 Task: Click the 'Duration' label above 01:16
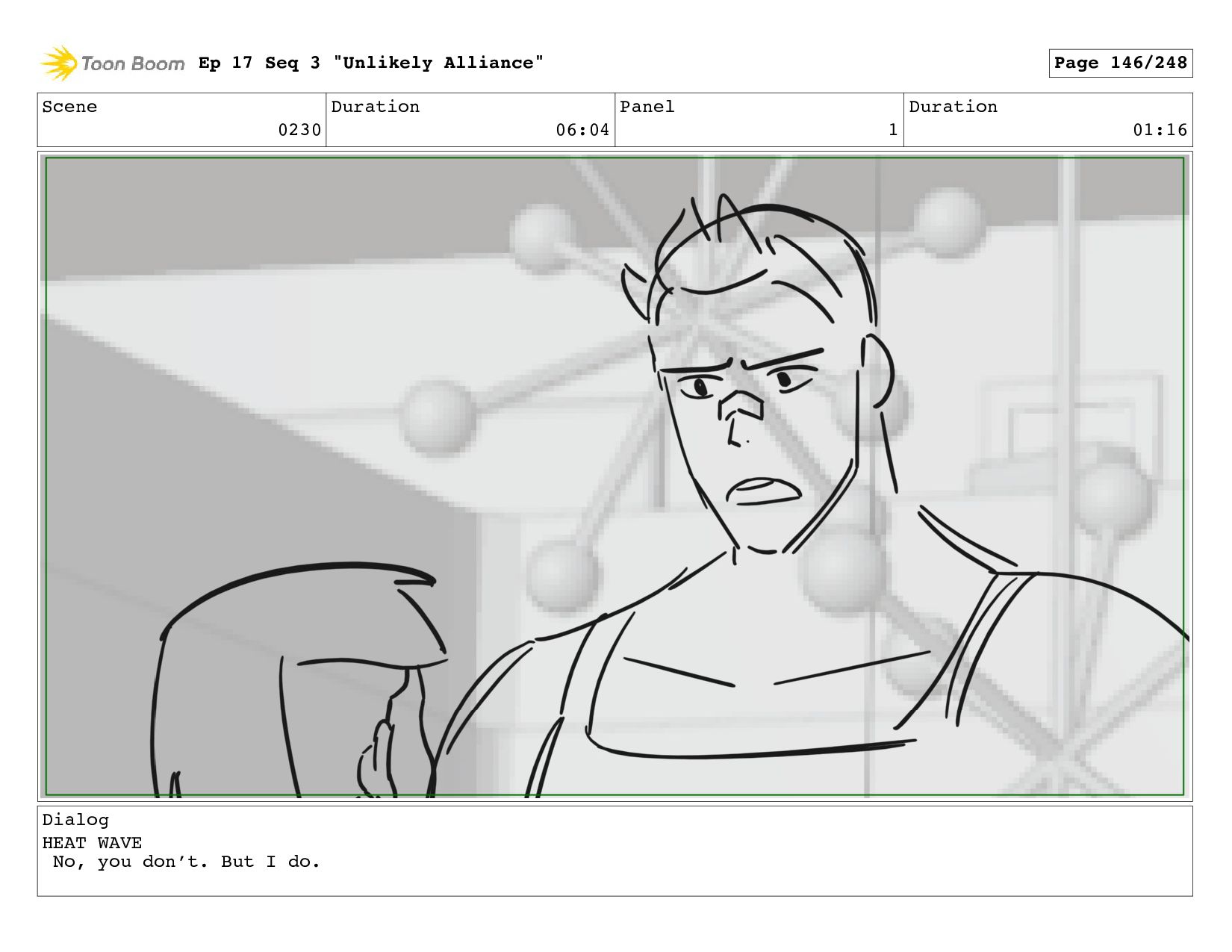(x=953, y=107)
